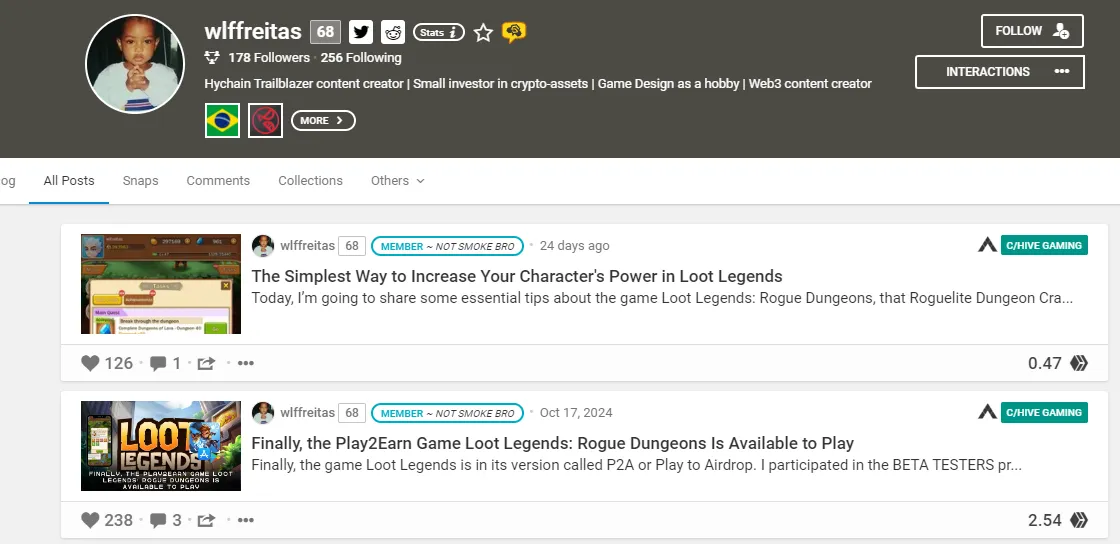This screenshot has width=1120, height=544.
Task: Toggle the favorite star icon
Action: 484,32
